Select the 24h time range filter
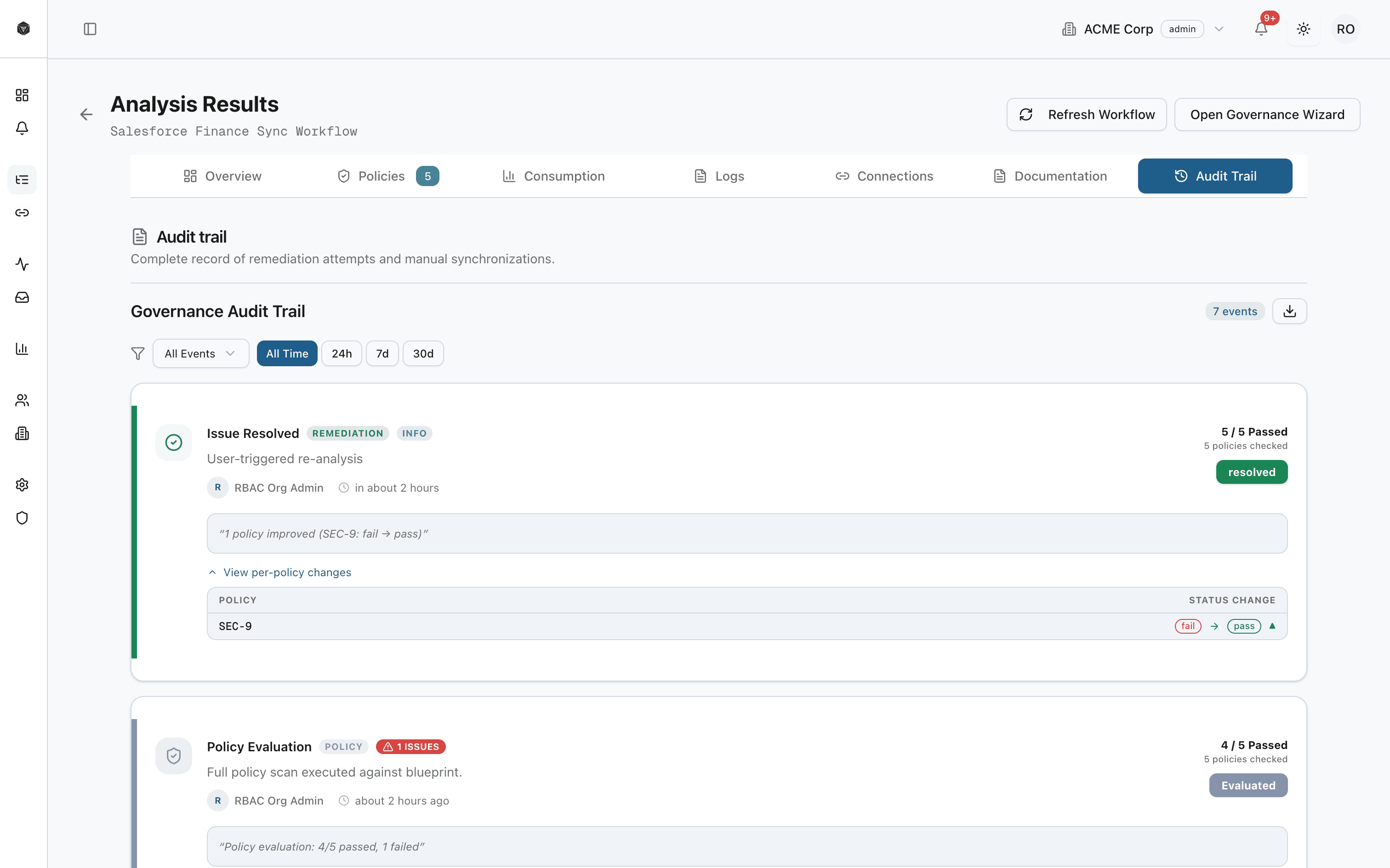 341,353
